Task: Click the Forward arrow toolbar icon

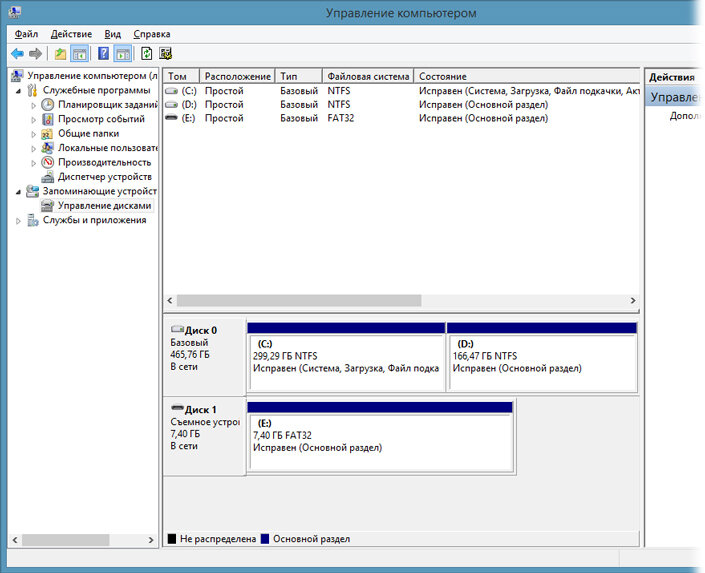Action: click(35, 54)
